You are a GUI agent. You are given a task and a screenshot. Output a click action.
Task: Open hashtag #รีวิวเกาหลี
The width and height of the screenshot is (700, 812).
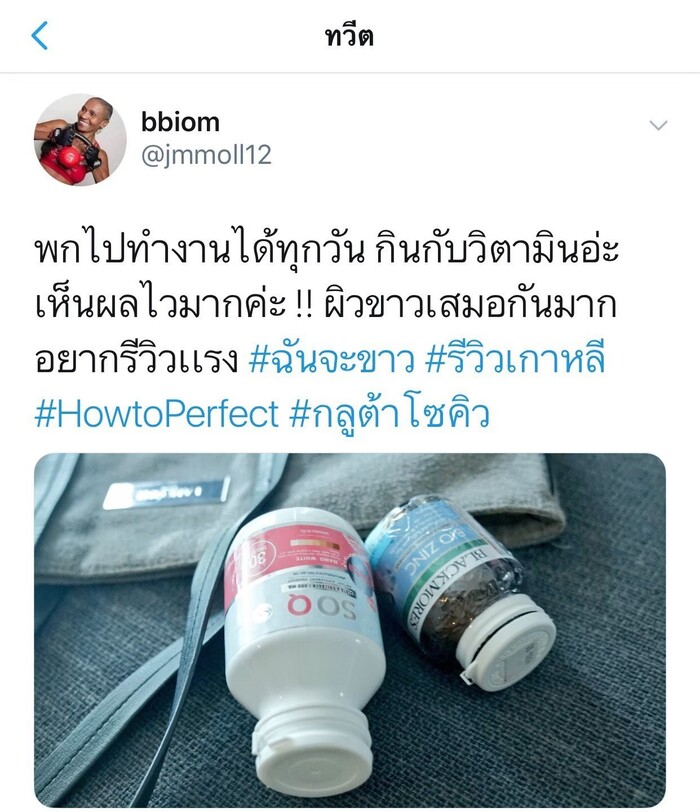pyautogui.click(x=515, y=358)
